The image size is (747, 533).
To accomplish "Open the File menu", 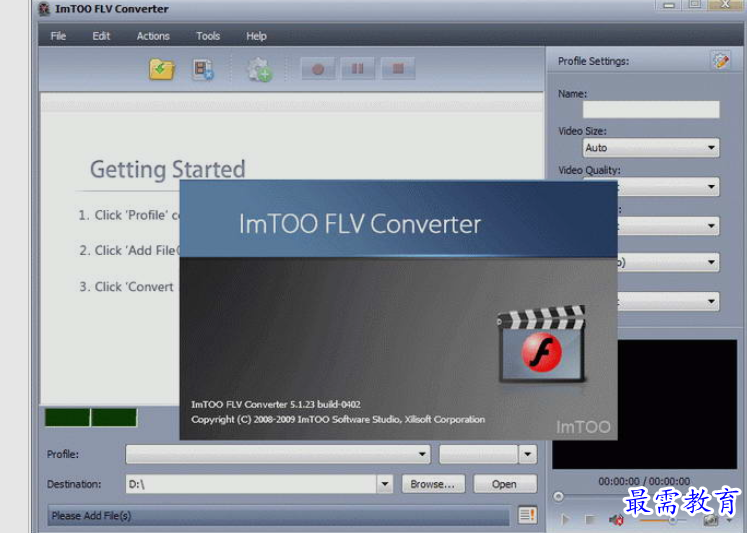I will 58,36.
